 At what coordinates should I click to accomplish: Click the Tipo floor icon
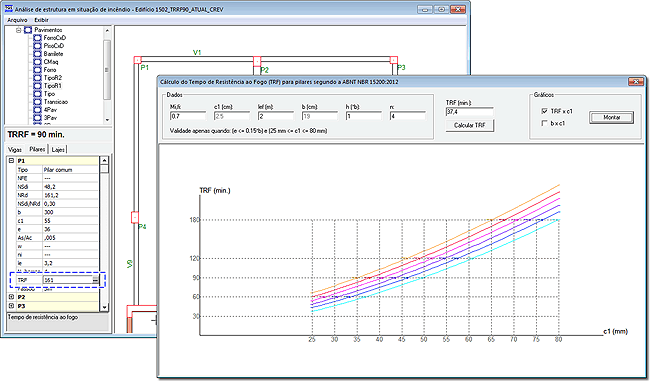pos(37,94)
